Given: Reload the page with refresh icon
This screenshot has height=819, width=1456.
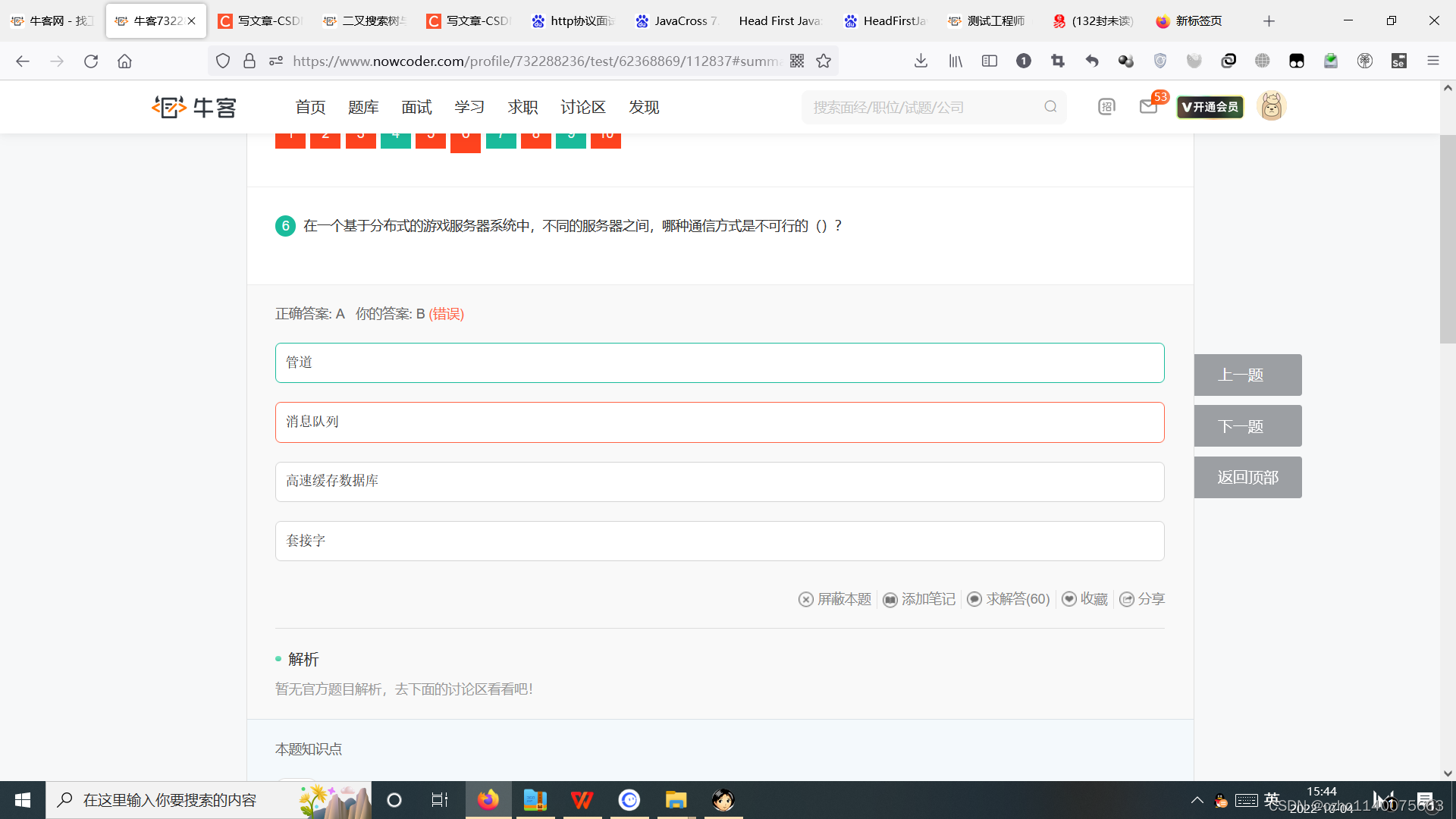Looking at the screenshot, I should pyautogui.click(x=91, y=61).
